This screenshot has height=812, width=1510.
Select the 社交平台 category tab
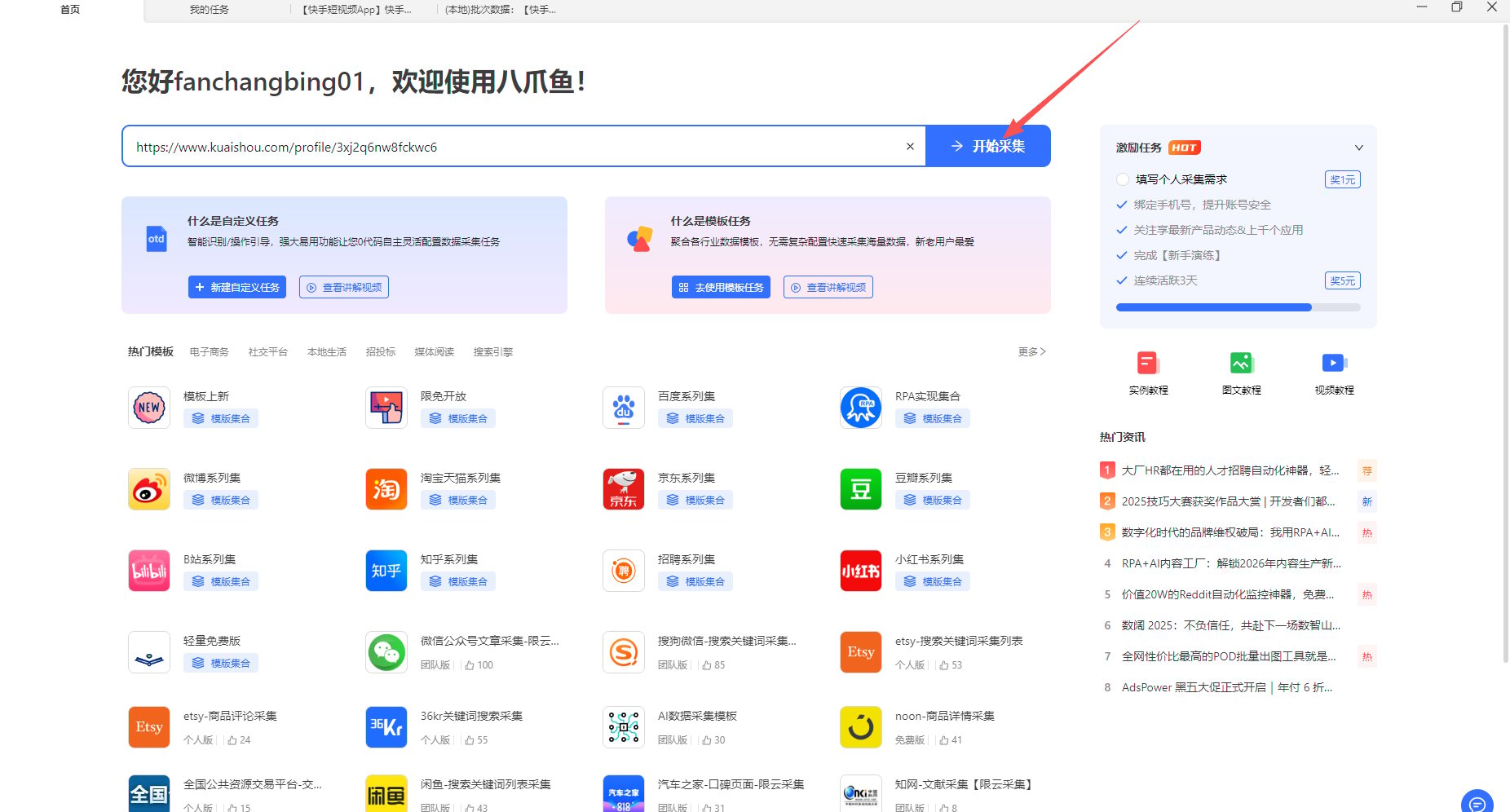267,352
